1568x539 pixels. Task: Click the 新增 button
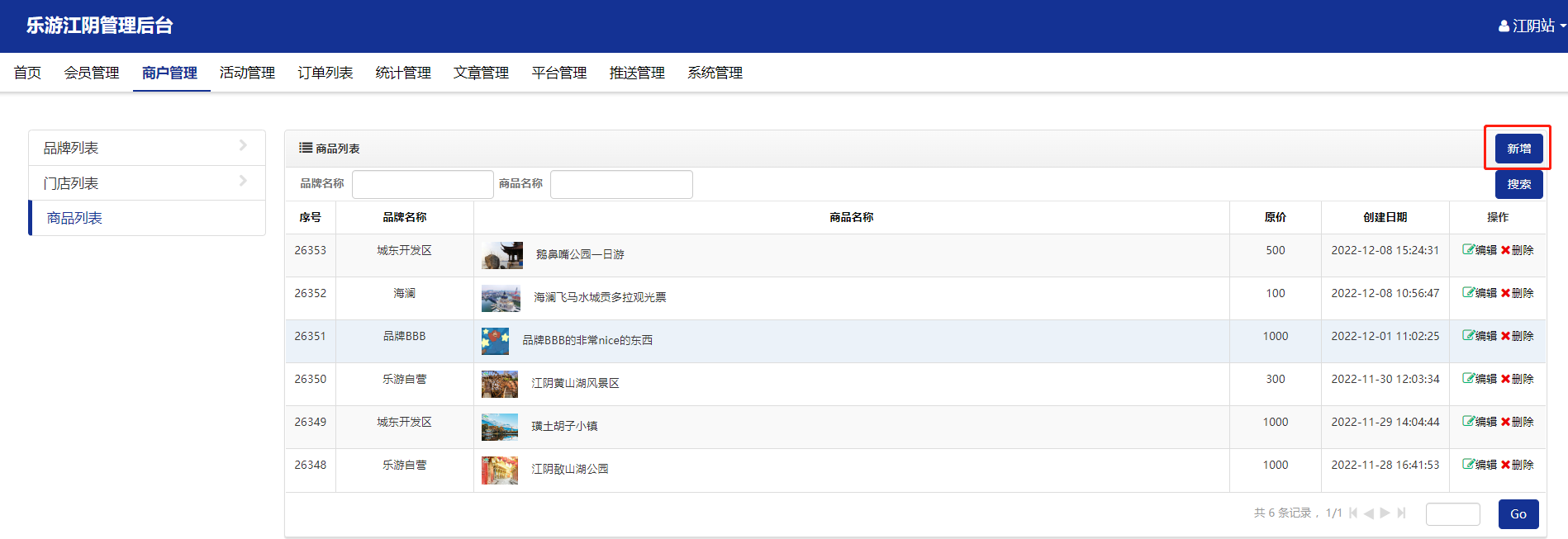click(1518, 149)
